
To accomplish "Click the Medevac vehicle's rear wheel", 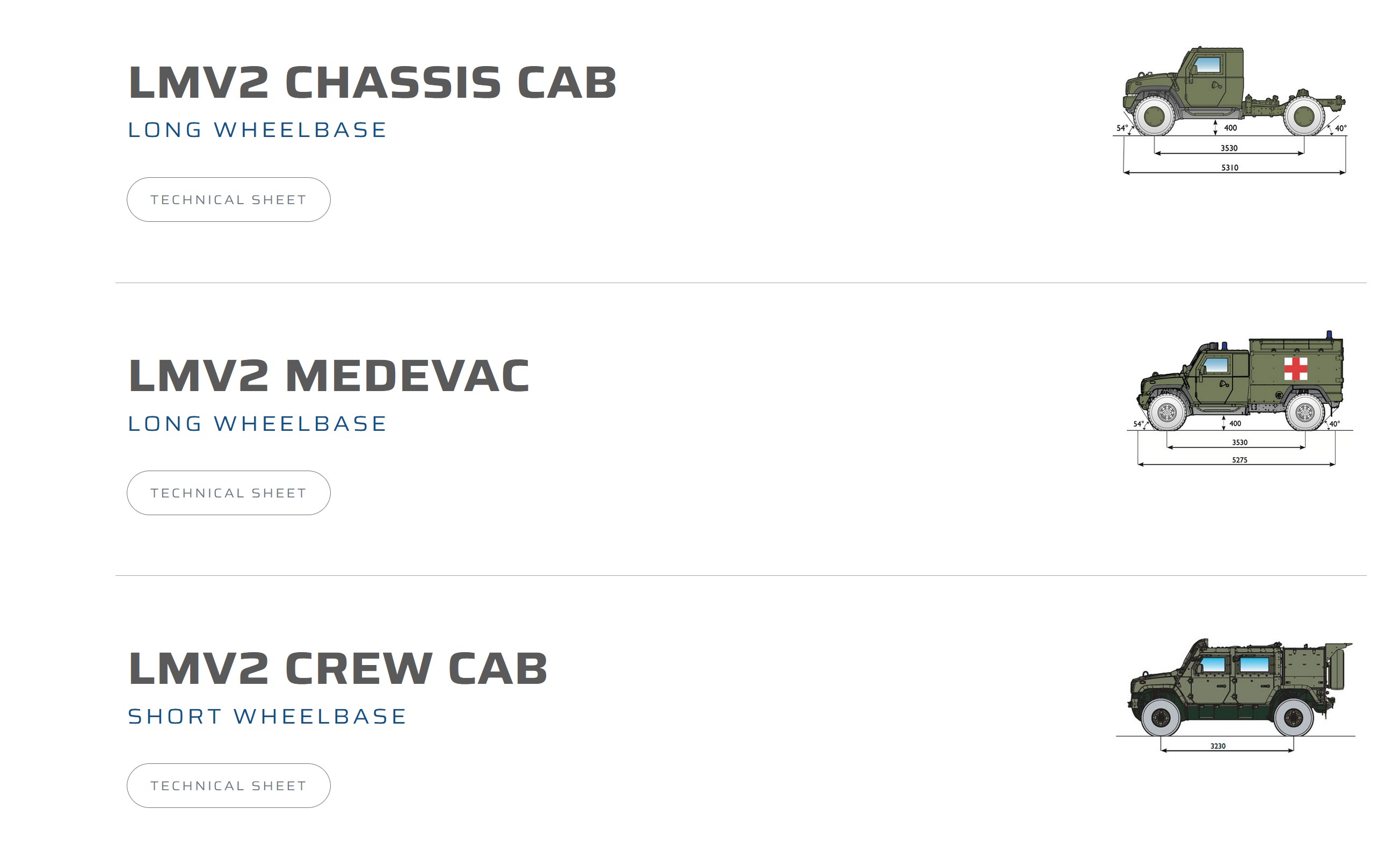I will [1305, 412].
